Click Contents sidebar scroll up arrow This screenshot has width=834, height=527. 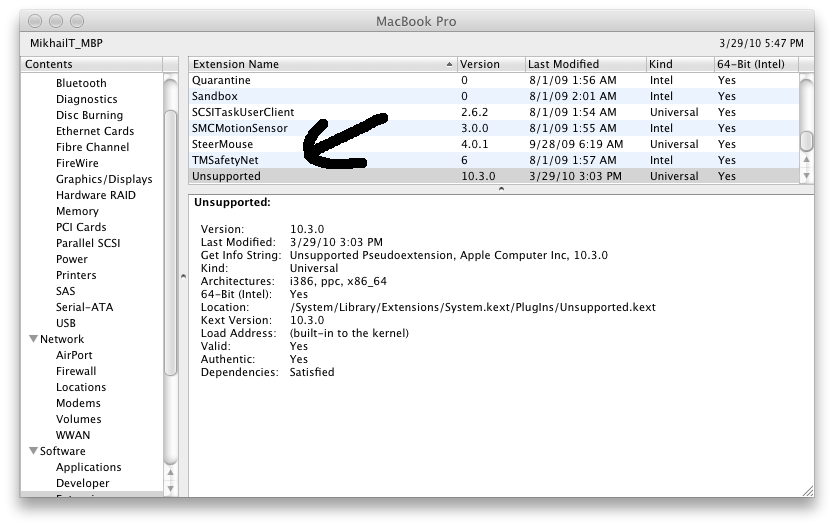tap(170, 472)
